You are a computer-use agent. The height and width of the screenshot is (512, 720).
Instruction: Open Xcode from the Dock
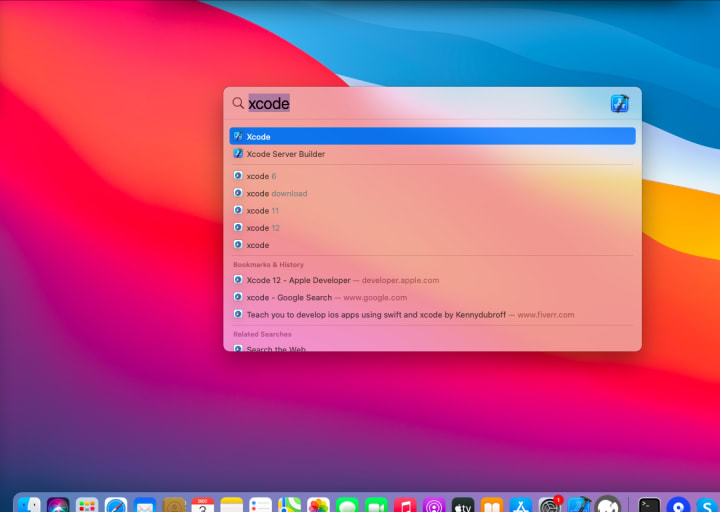point(579,505)
